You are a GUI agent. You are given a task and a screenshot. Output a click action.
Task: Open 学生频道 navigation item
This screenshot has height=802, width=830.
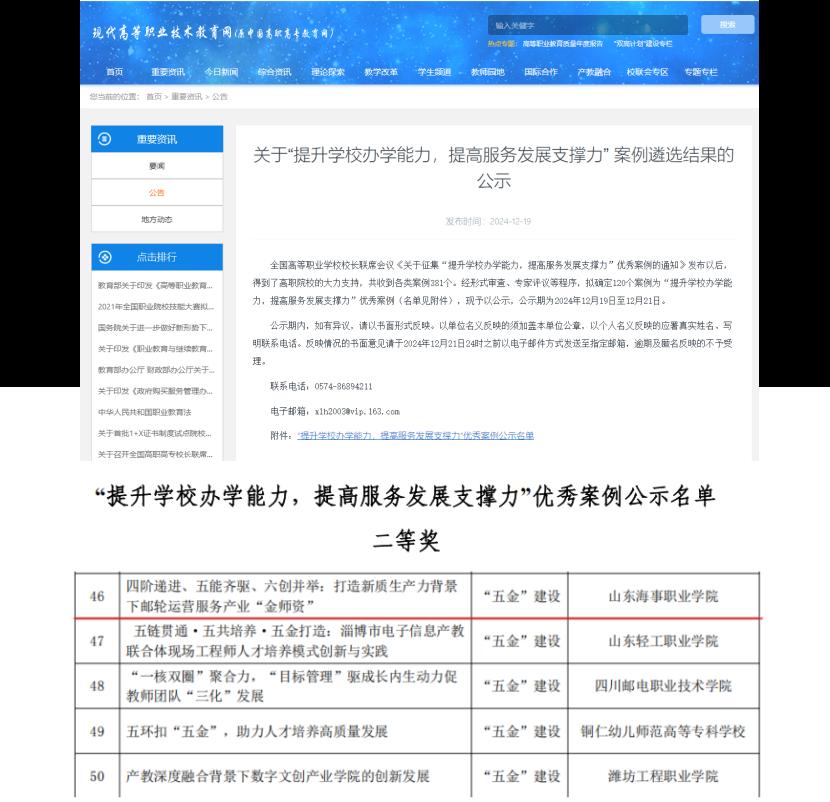click(x=435, y=72)
